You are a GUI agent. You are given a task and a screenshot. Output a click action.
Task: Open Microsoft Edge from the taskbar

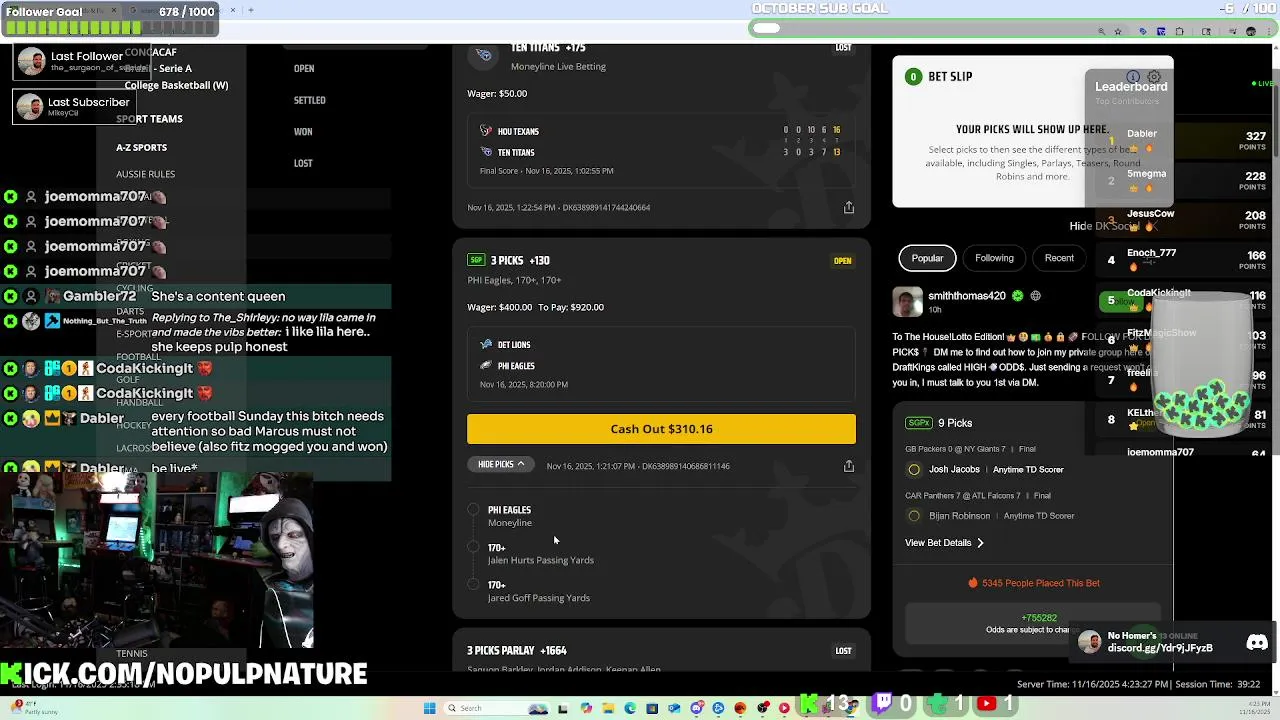coord(630,708)
